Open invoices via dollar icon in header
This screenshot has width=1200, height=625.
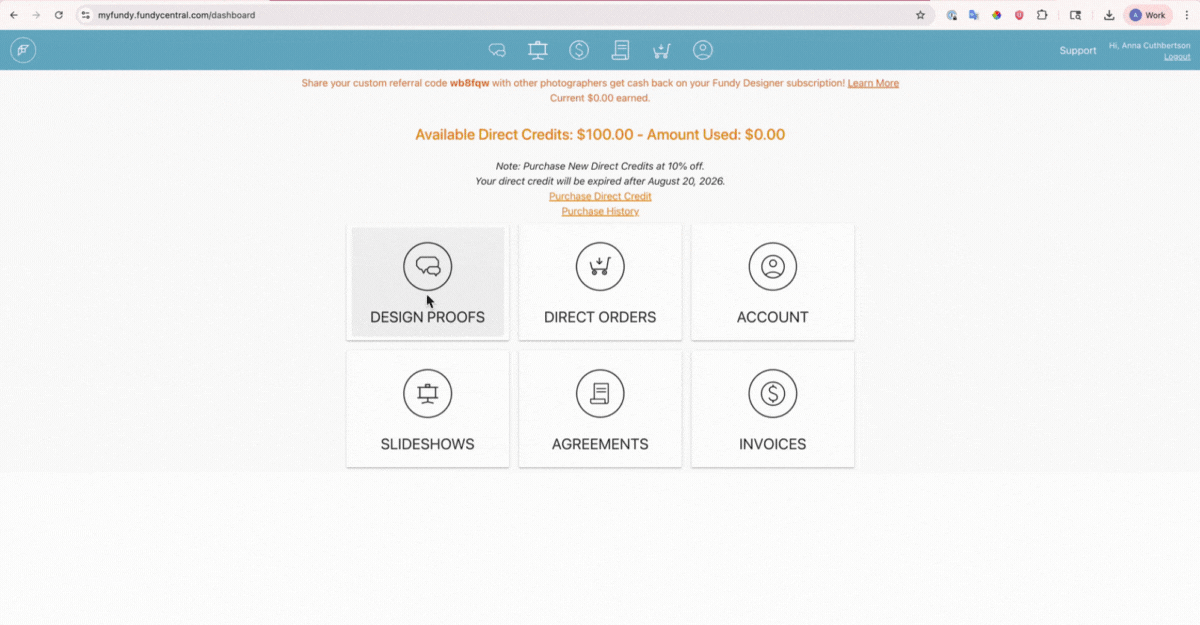579,50
